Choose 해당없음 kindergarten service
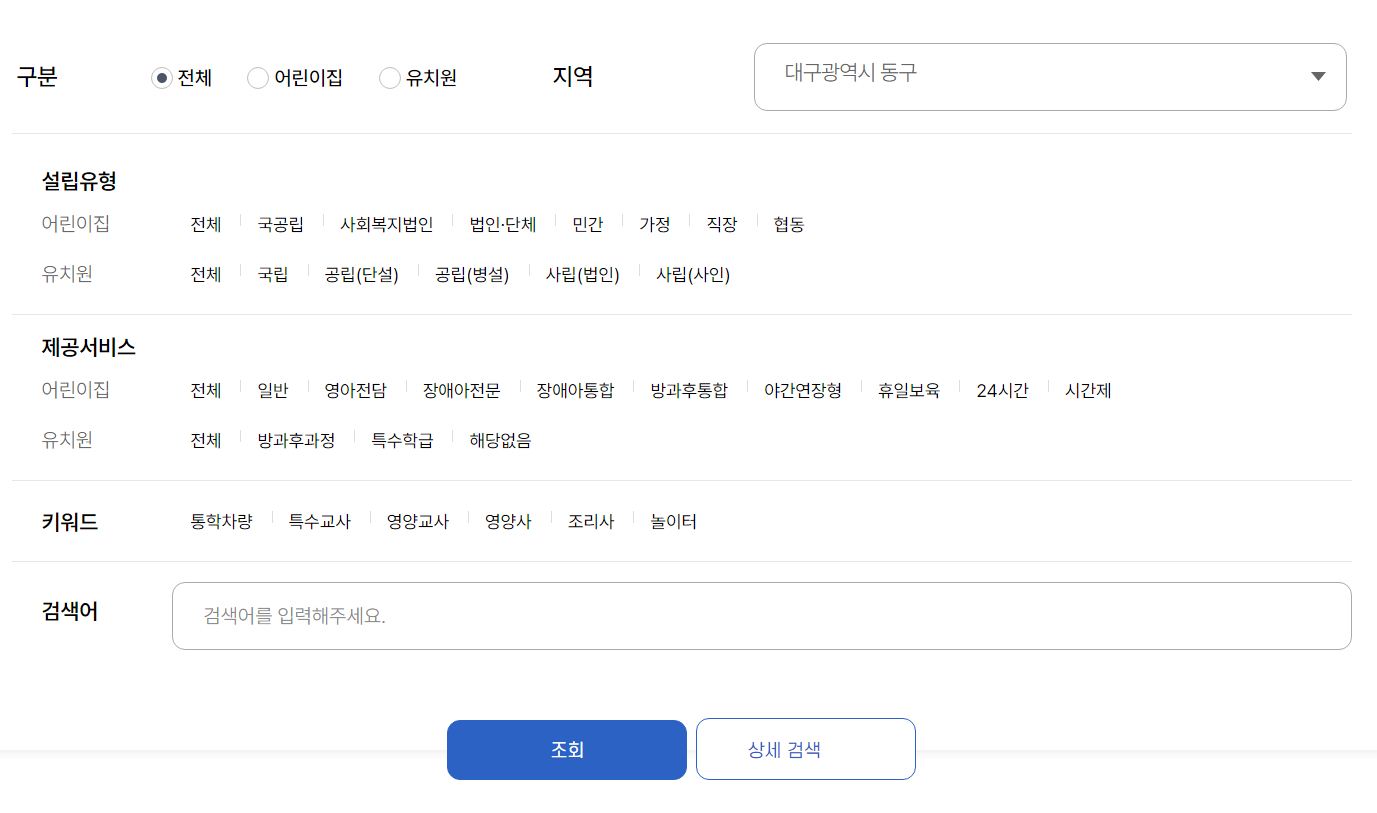 pos(500,440)
